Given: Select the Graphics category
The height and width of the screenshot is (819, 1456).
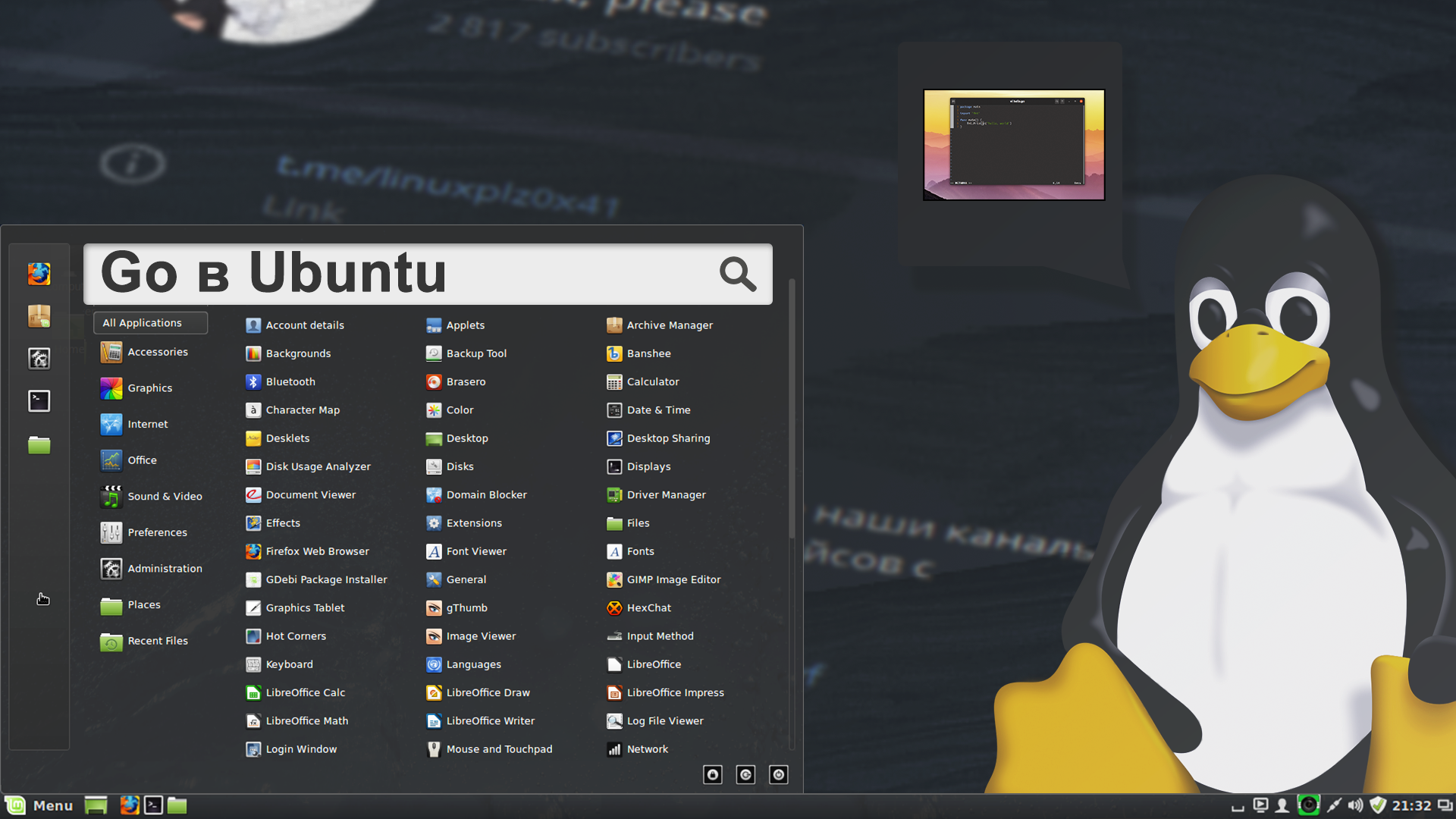Looking at the screenshot, I should click(x=149, y=388).
